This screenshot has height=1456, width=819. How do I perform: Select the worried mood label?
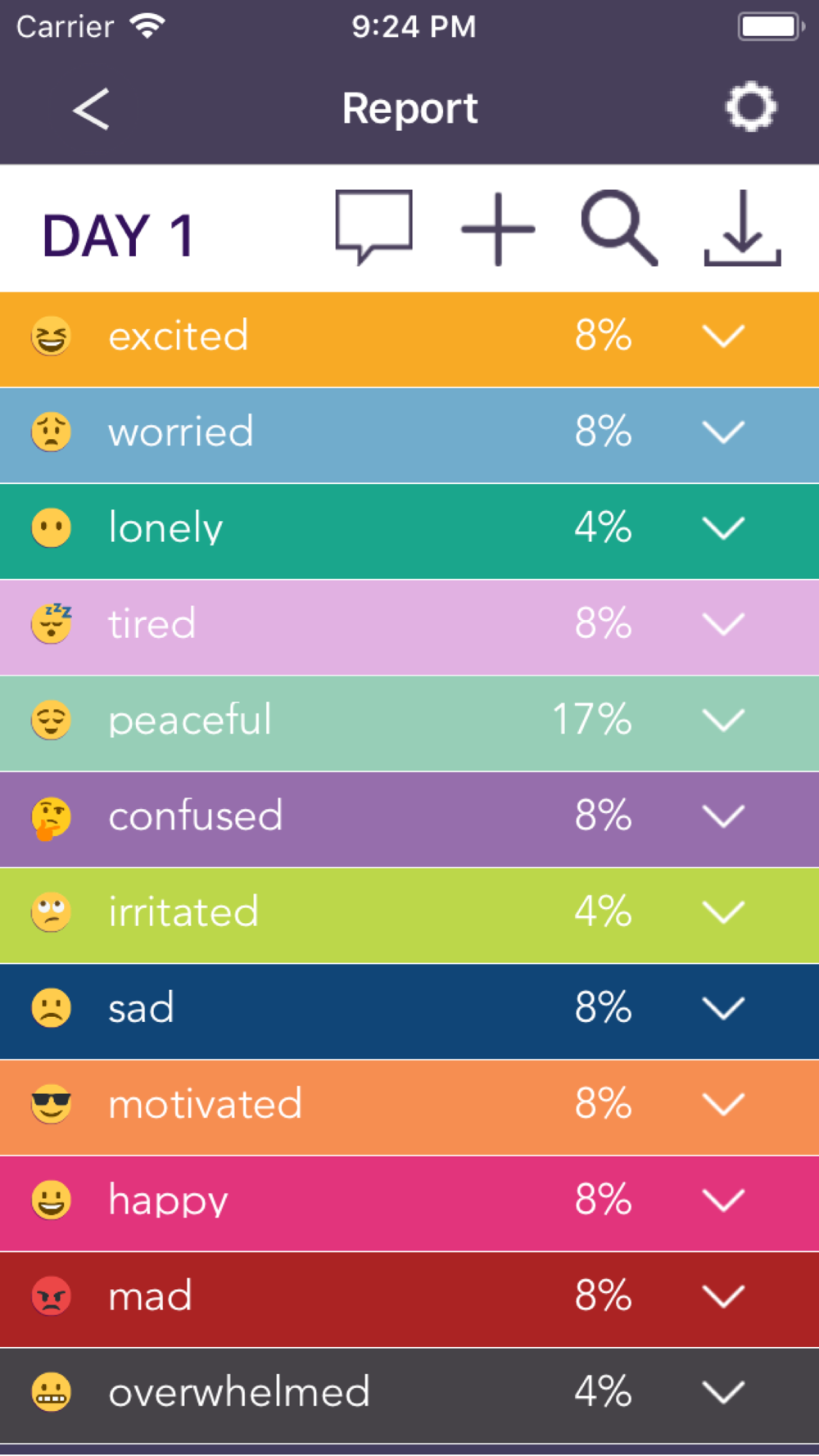point(181,432)
